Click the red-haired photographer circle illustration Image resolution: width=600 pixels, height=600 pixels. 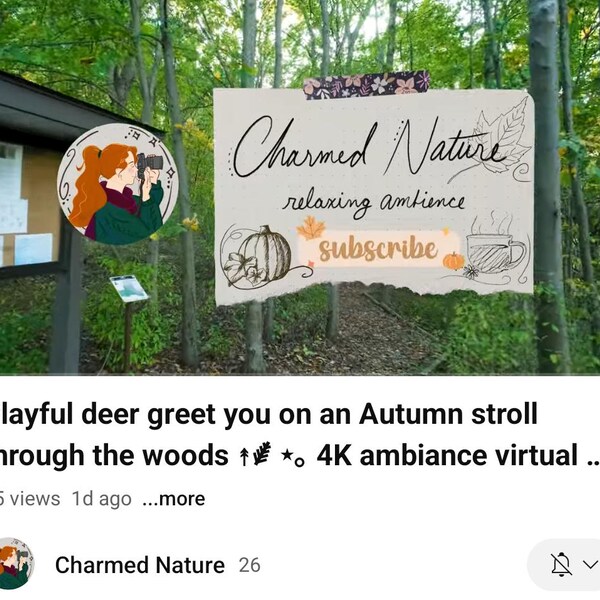(x=118, y=184)
